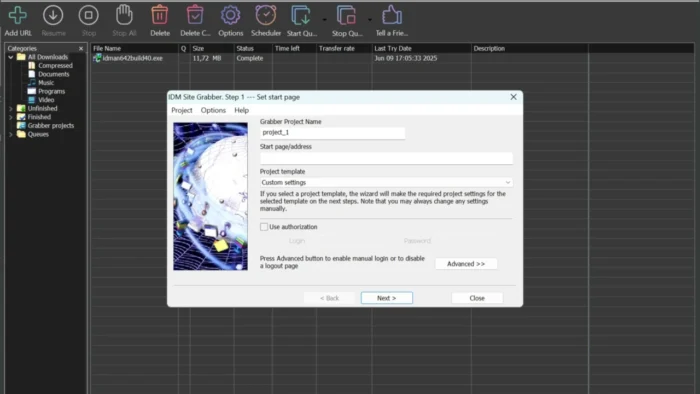This screenshot has width=700, height=394.
Task: Sort by the Last Try Date column
Action: [421, 48]
